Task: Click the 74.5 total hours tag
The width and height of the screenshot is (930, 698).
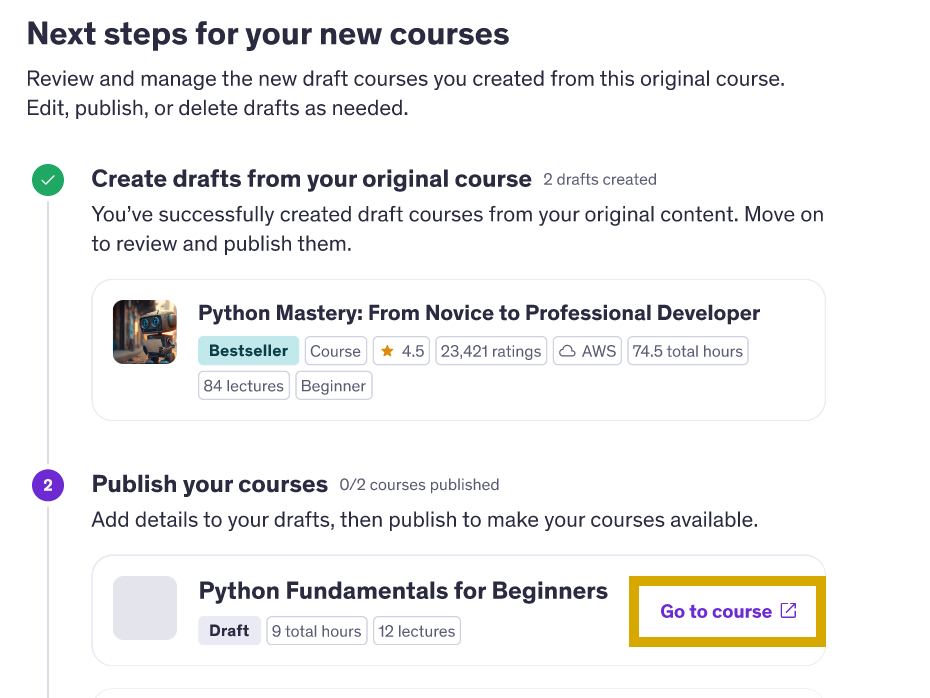Action: click(687, 351)
